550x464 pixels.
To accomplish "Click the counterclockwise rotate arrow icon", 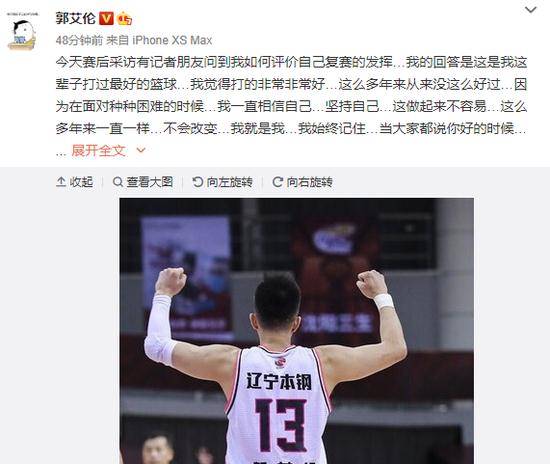I will [x=198, y=182].
